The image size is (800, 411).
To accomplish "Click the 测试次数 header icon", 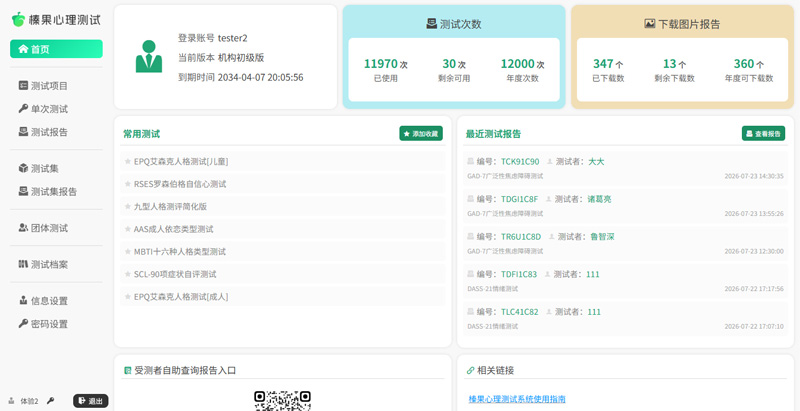I will (x=432, y=23).
